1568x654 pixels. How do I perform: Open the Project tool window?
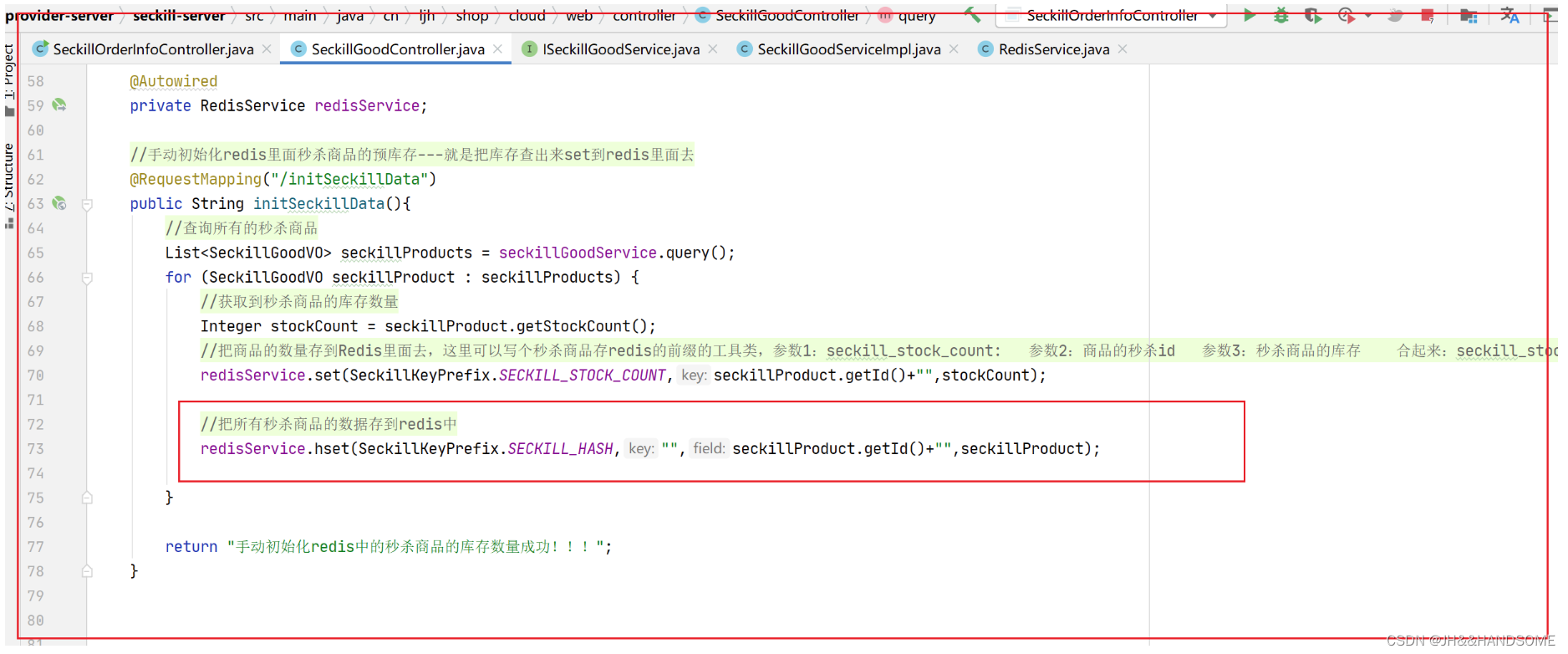tap(9, 79)
